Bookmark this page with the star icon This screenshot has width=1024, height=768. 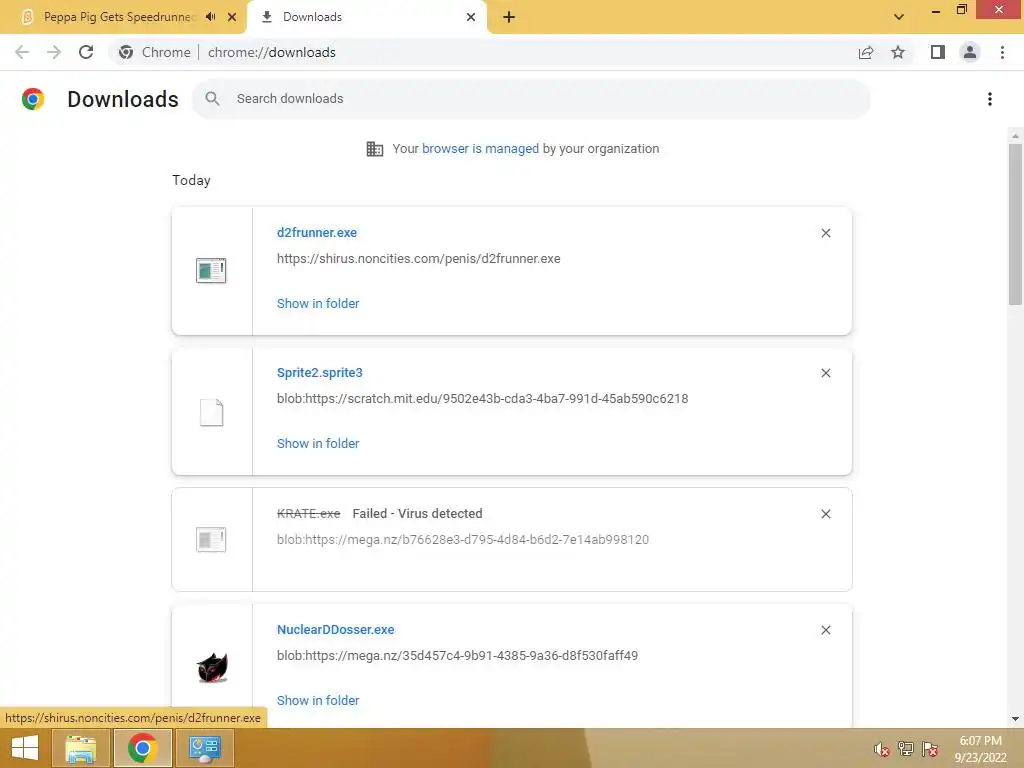898,52
